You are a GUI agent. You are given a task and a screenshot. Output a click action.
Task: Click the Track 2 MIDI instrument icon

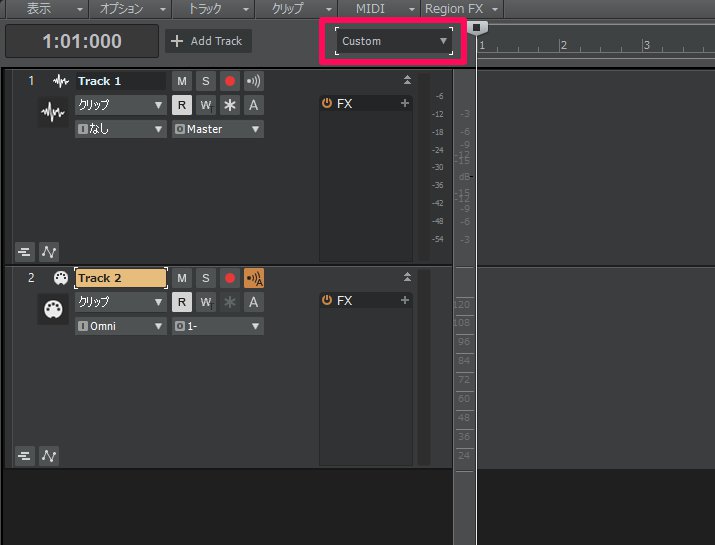pos(53,311)
